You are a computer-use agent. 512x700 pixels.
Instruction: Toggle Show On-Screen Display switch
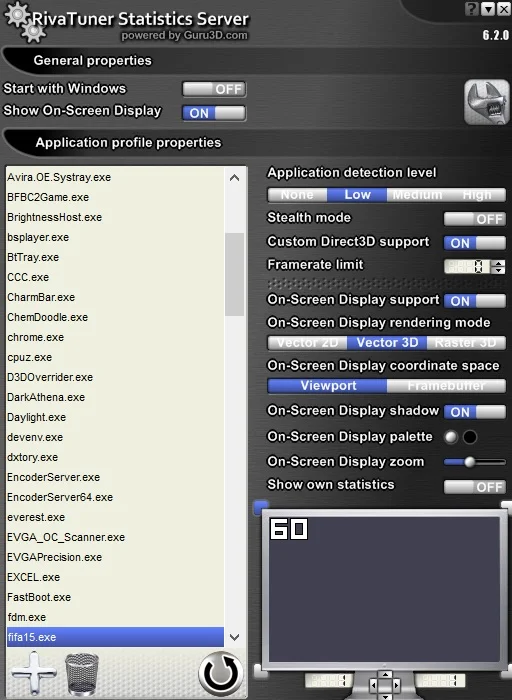coord(214,113)
